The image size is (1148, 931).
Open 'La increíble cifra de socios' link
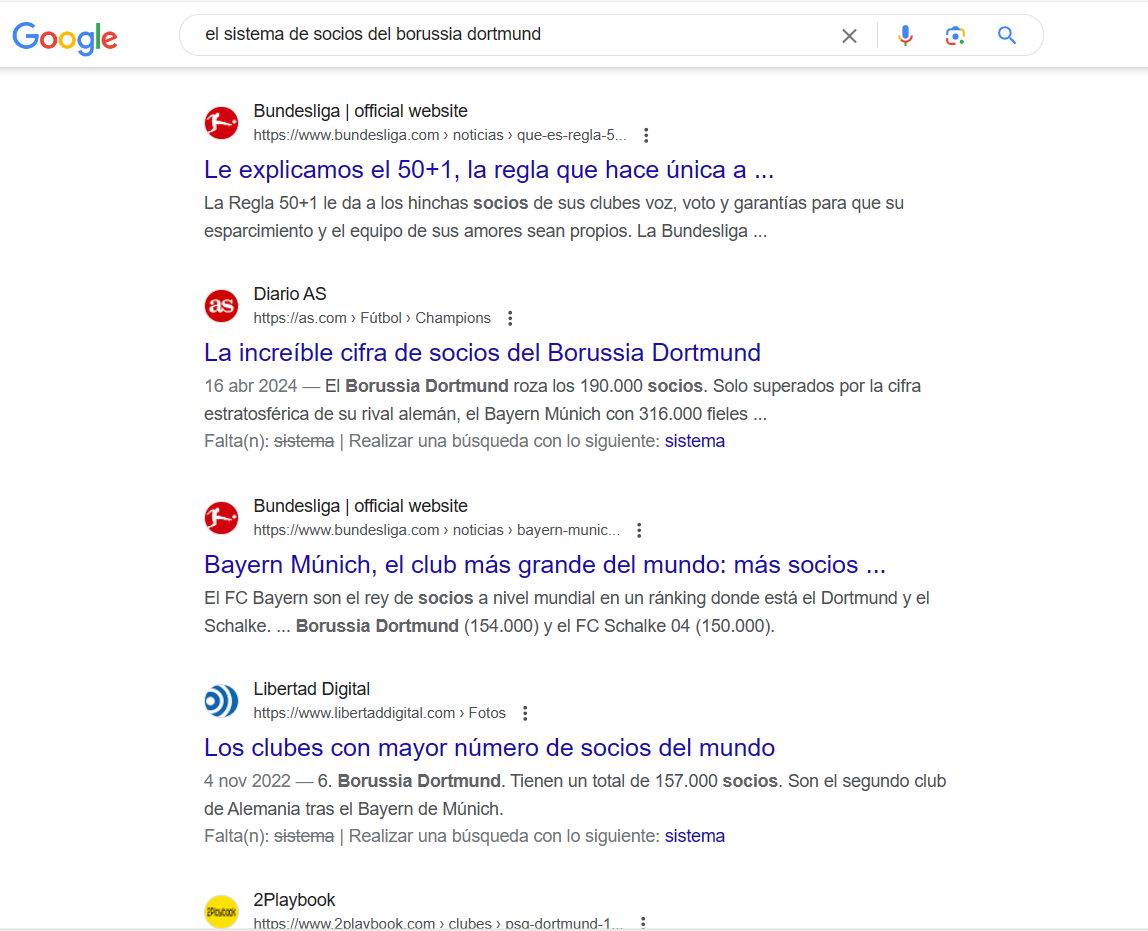point(482,353)
